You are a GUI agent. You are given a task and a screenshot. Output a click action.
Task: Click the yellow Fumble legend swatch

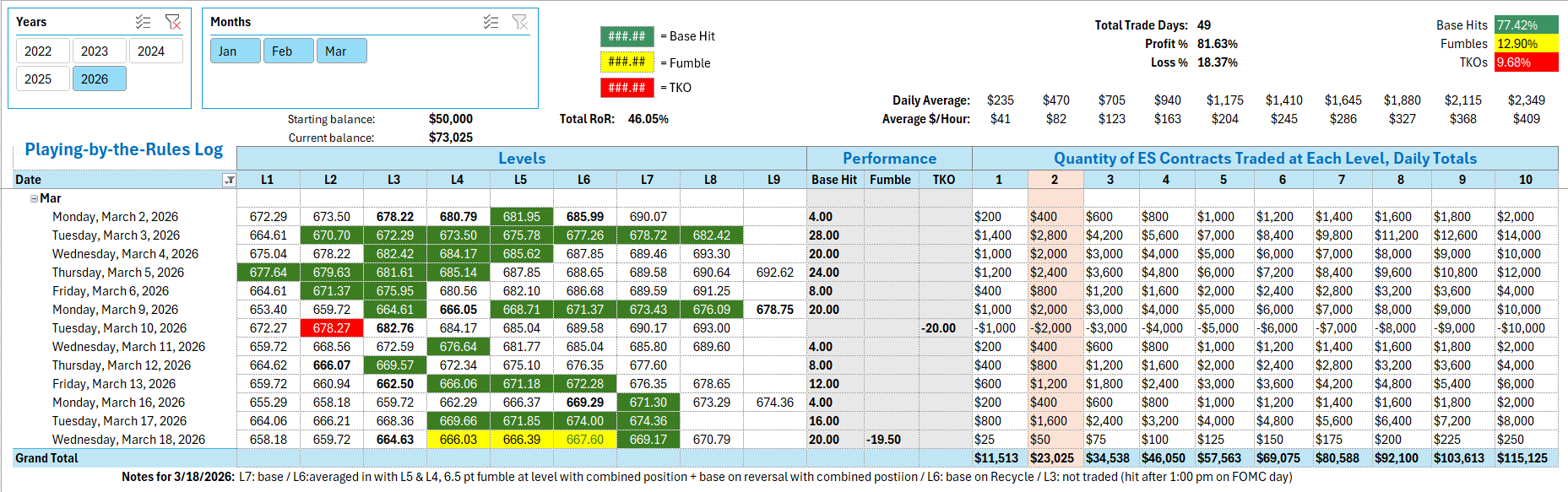tap(627, 62)
